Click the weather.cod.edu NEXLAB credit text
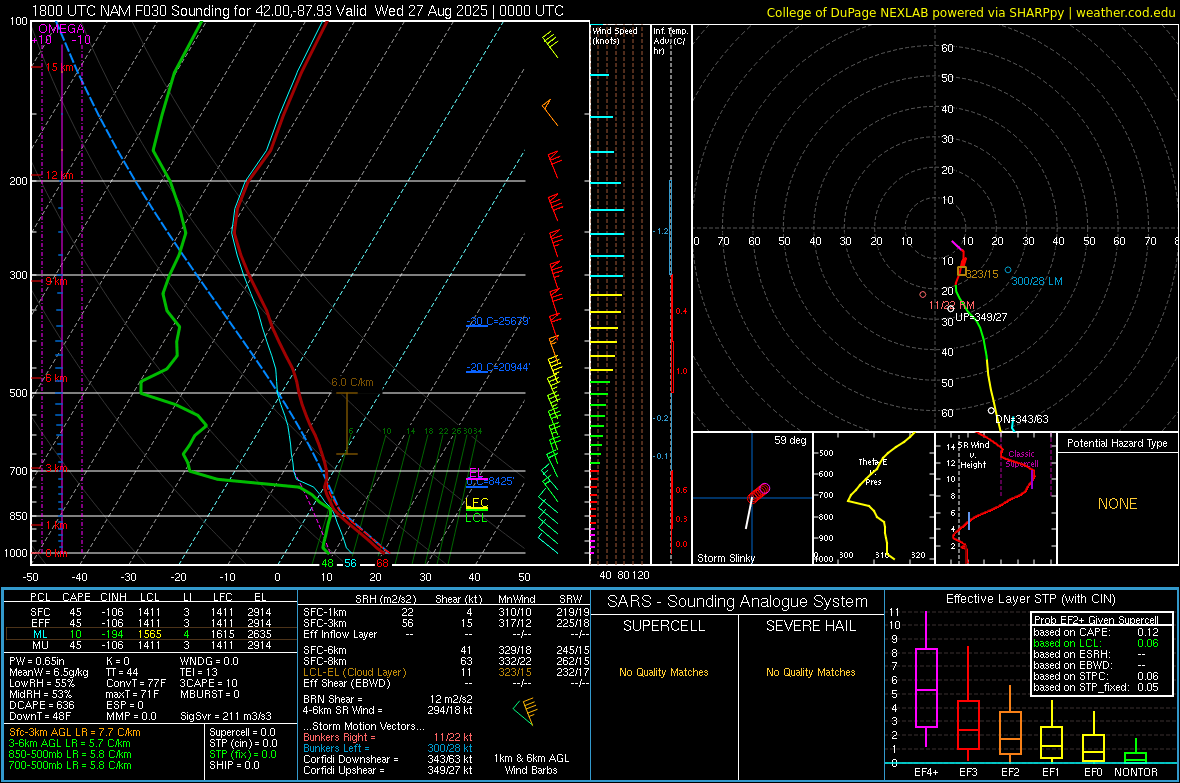The image size is (1180, 783). (970, 12)
